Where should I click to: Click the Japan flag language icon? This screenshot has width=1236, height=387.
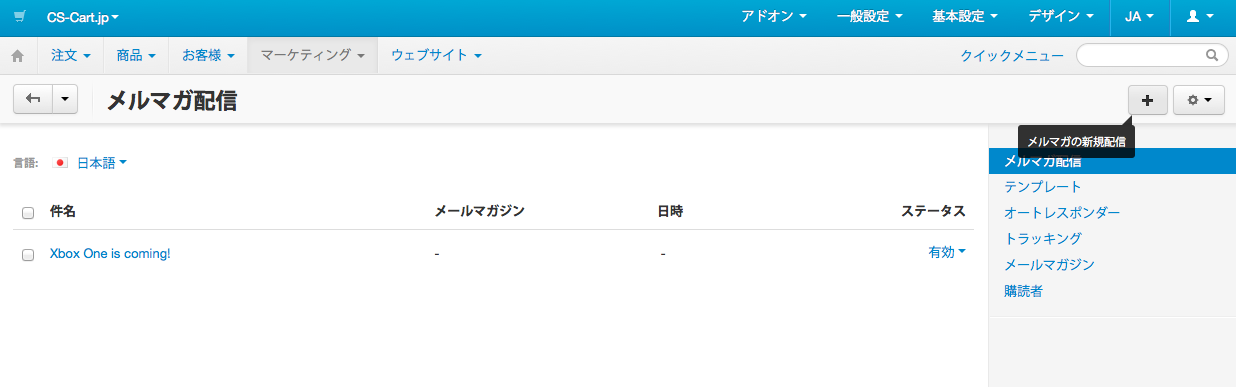pos(60,162)
